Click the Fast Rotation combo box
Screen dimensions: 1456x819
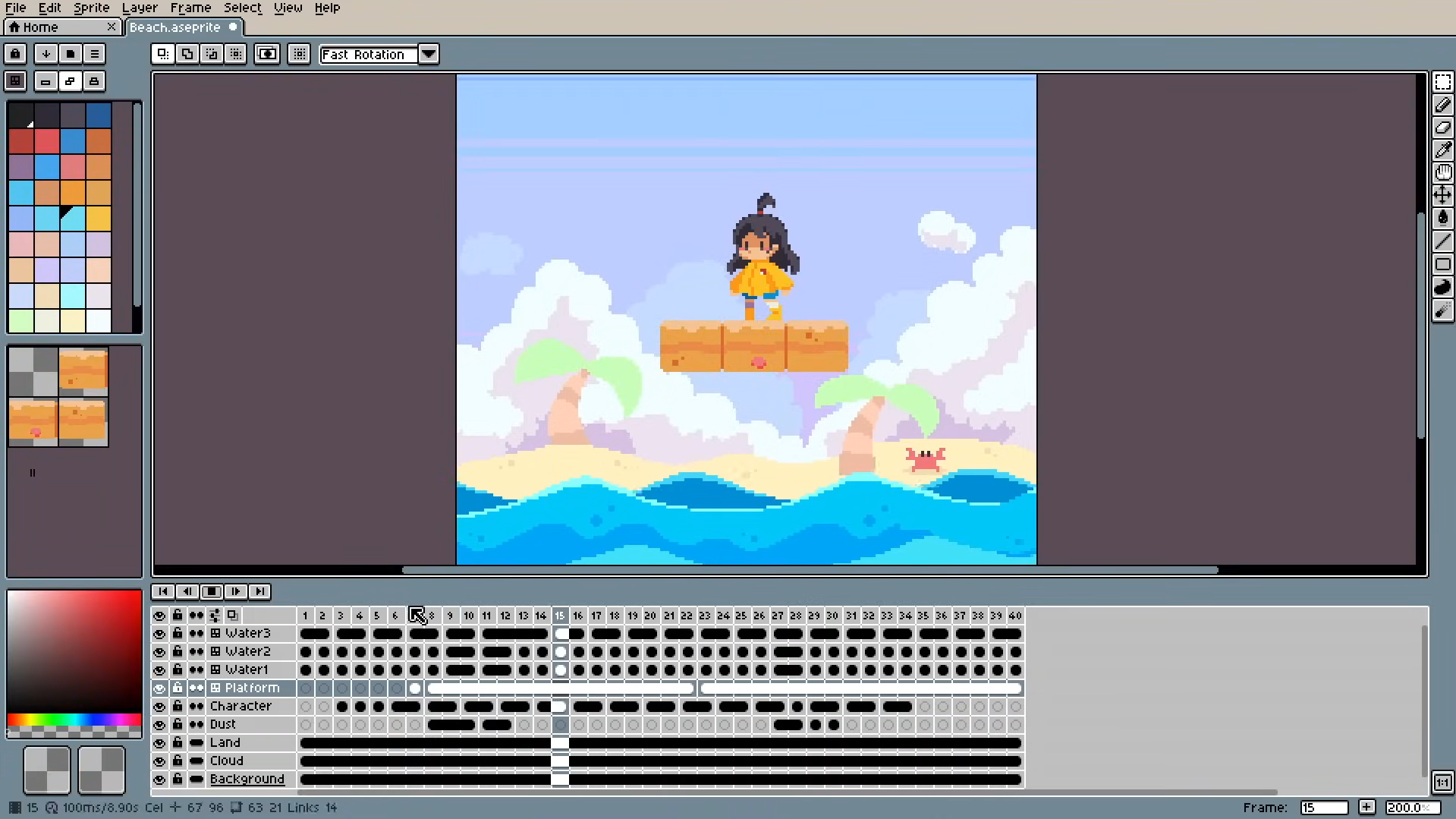coord(369,55)
